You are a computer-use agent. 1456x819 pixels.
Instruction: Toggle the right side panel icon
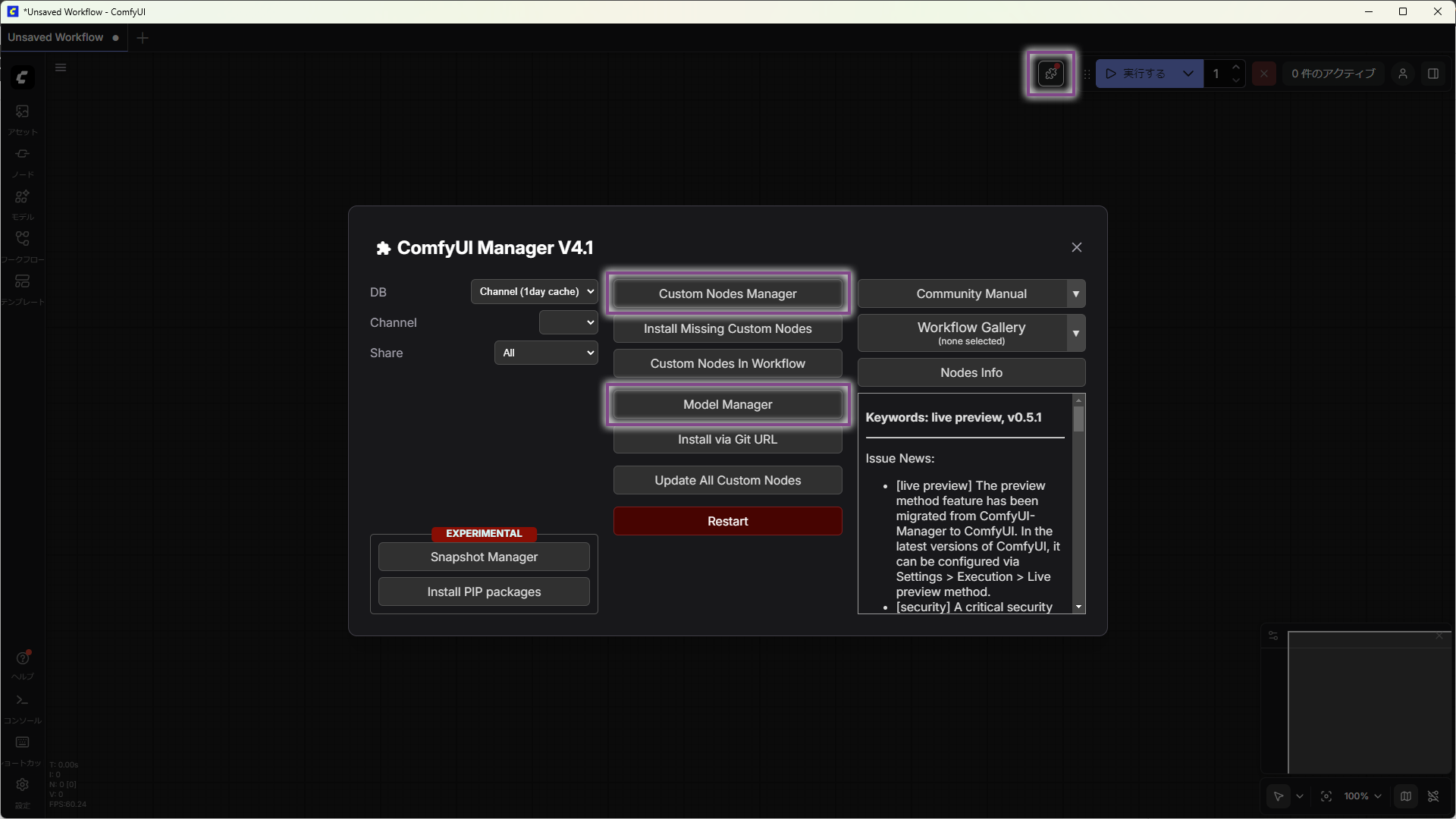tap(1433, 74)
